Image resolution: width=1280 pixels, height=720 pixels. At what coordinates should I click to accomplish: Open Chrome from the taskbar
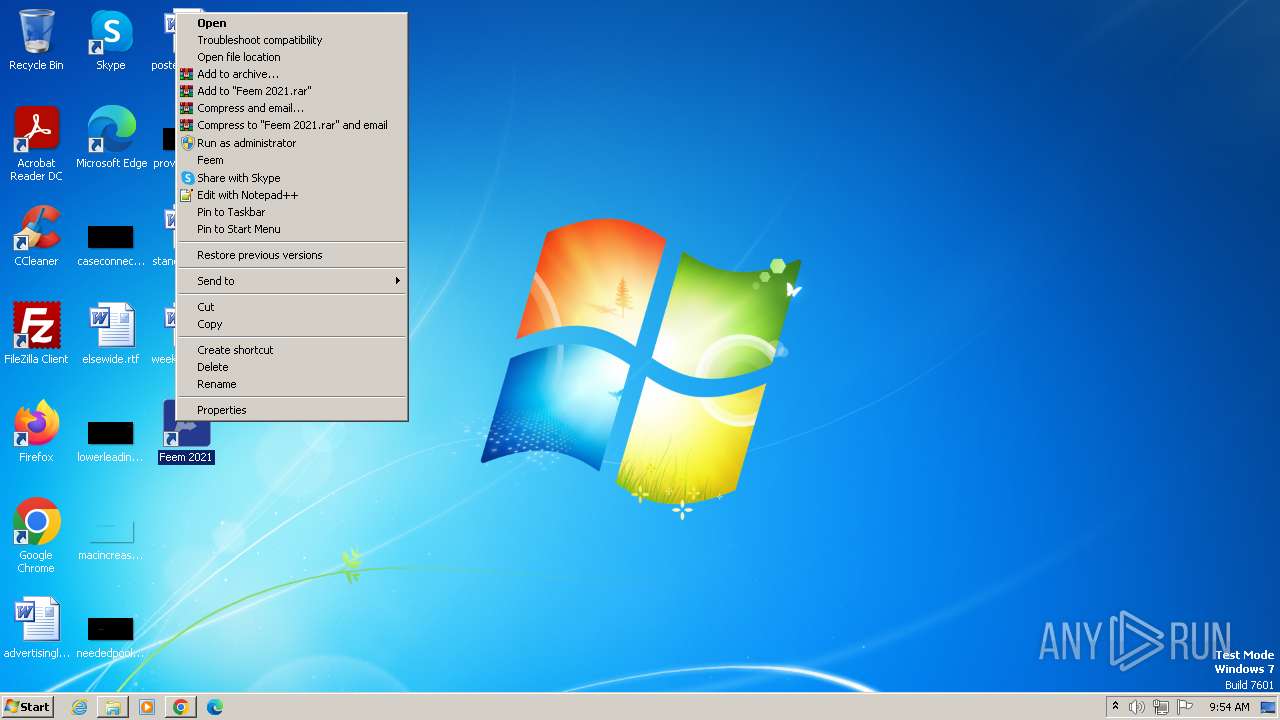pos(181,707)
